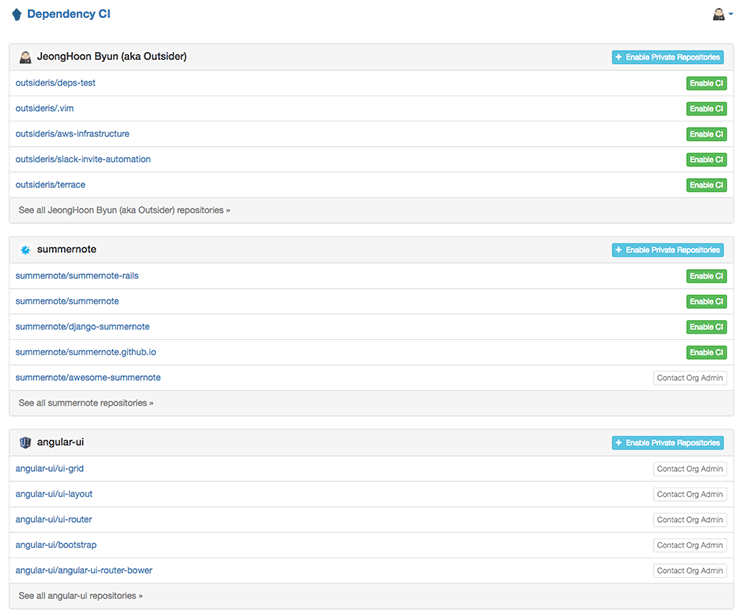Click the summernote organization icon

[25, 250]
